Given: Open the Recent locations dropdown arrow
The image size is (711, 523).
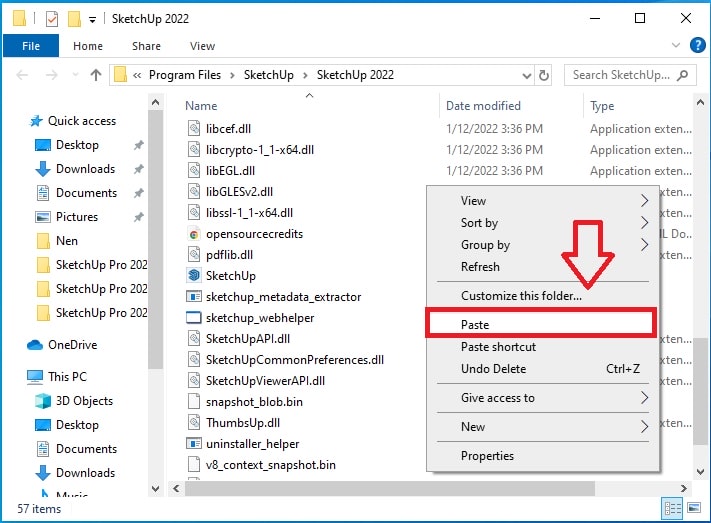Looking at the screenshot, I should coord(75,75).
